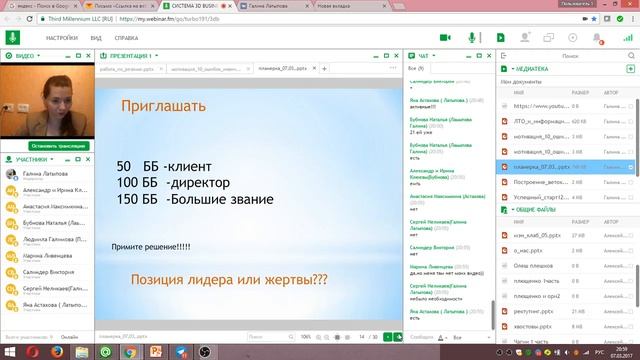This screenshot has width=640, height=360.
Task: Click the Поиск field above Медиатека
Action: (570, 56)
